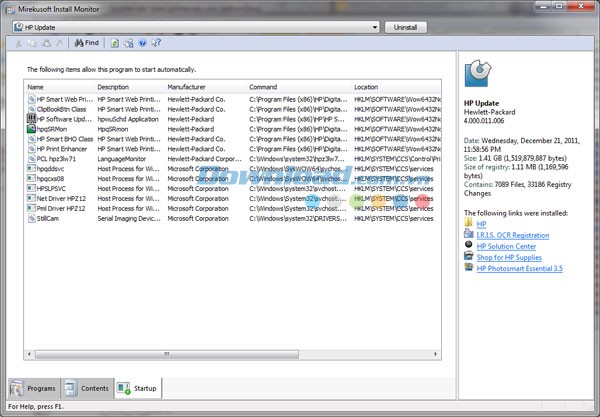Screen dimensions: 600x417
Task: Select the Startup tab
Action: tap(138, 388)
